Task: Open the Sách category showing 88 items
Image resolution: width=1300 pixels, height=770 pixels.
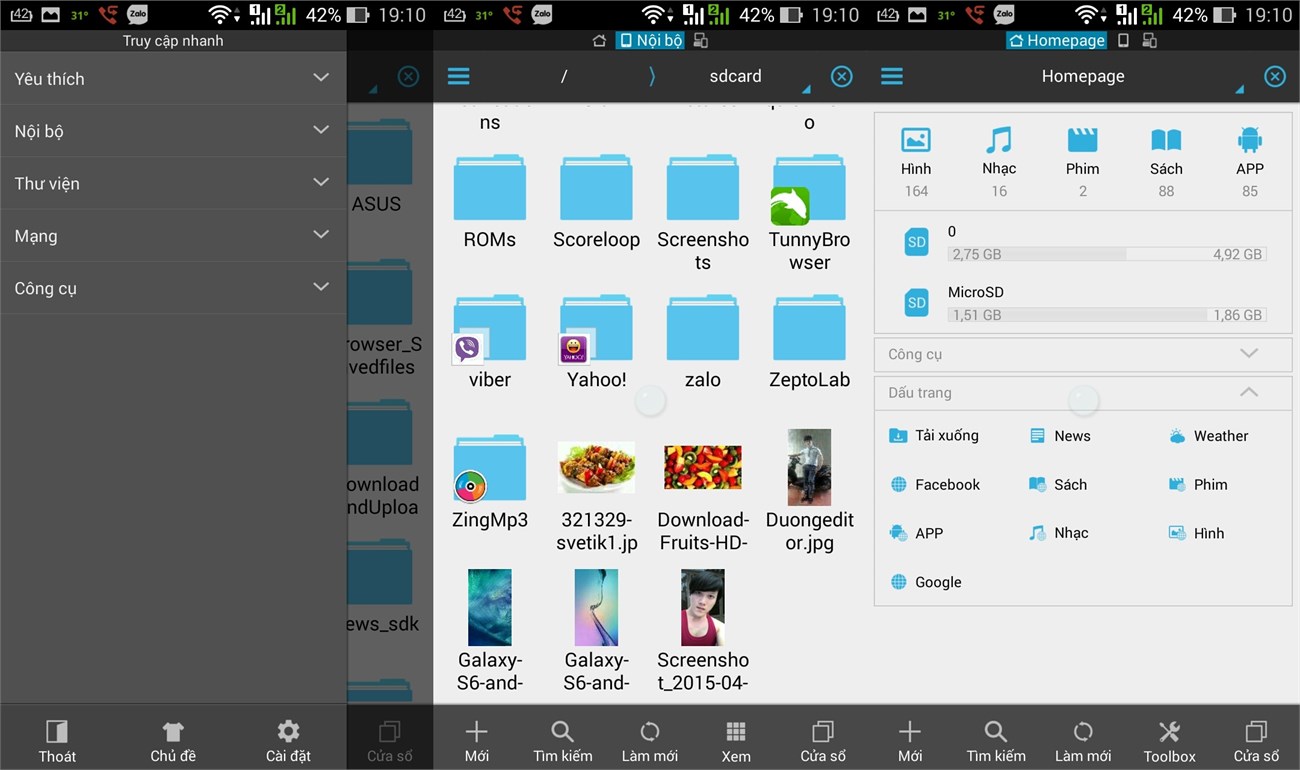Action: 1166,163
